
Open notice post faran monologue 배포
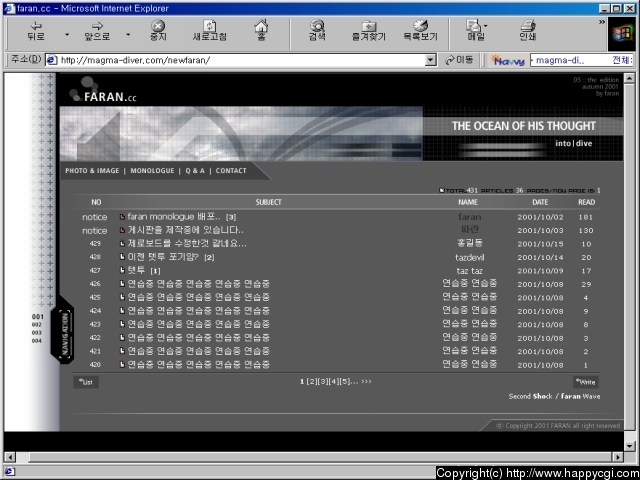tap(174, 217)
